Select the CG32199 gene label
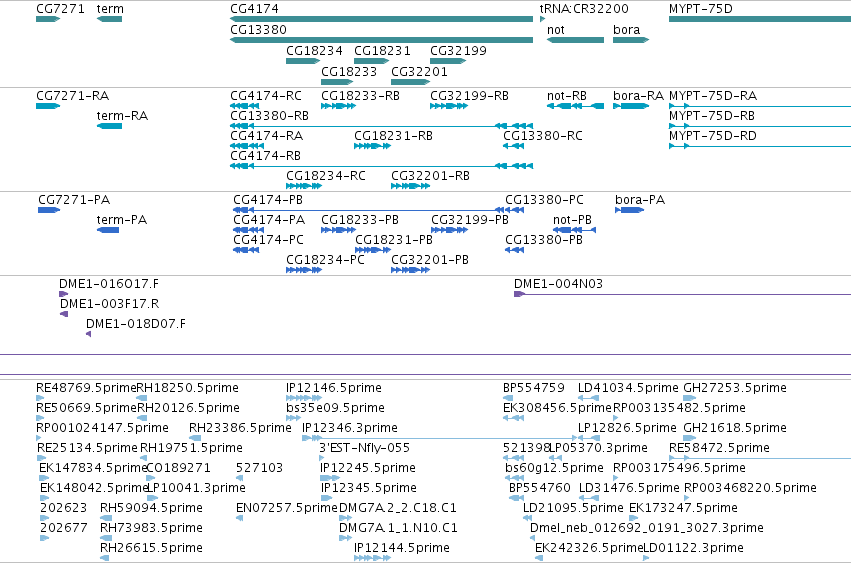Screen dimensions: 851x563 coord(458,50)
